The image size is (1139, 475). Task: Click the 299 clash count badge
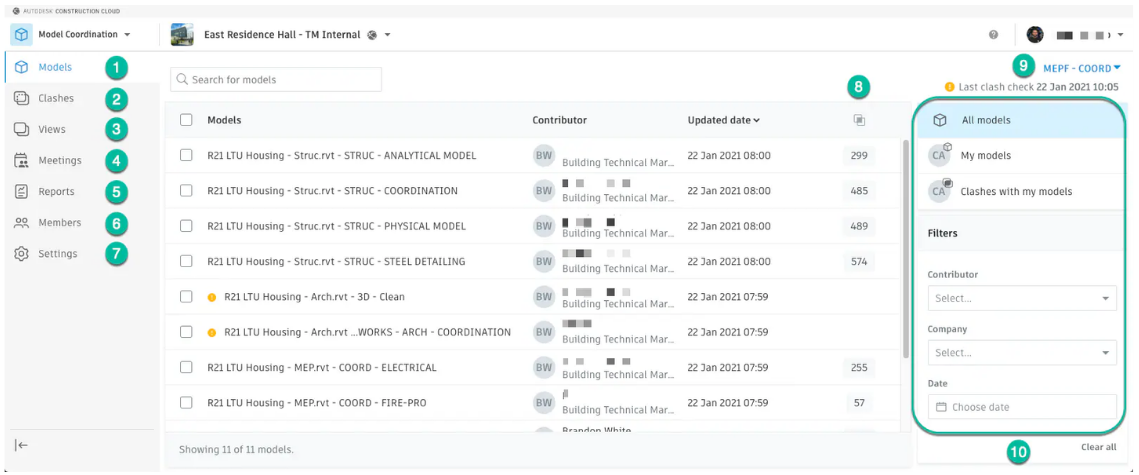pos(859,155)
